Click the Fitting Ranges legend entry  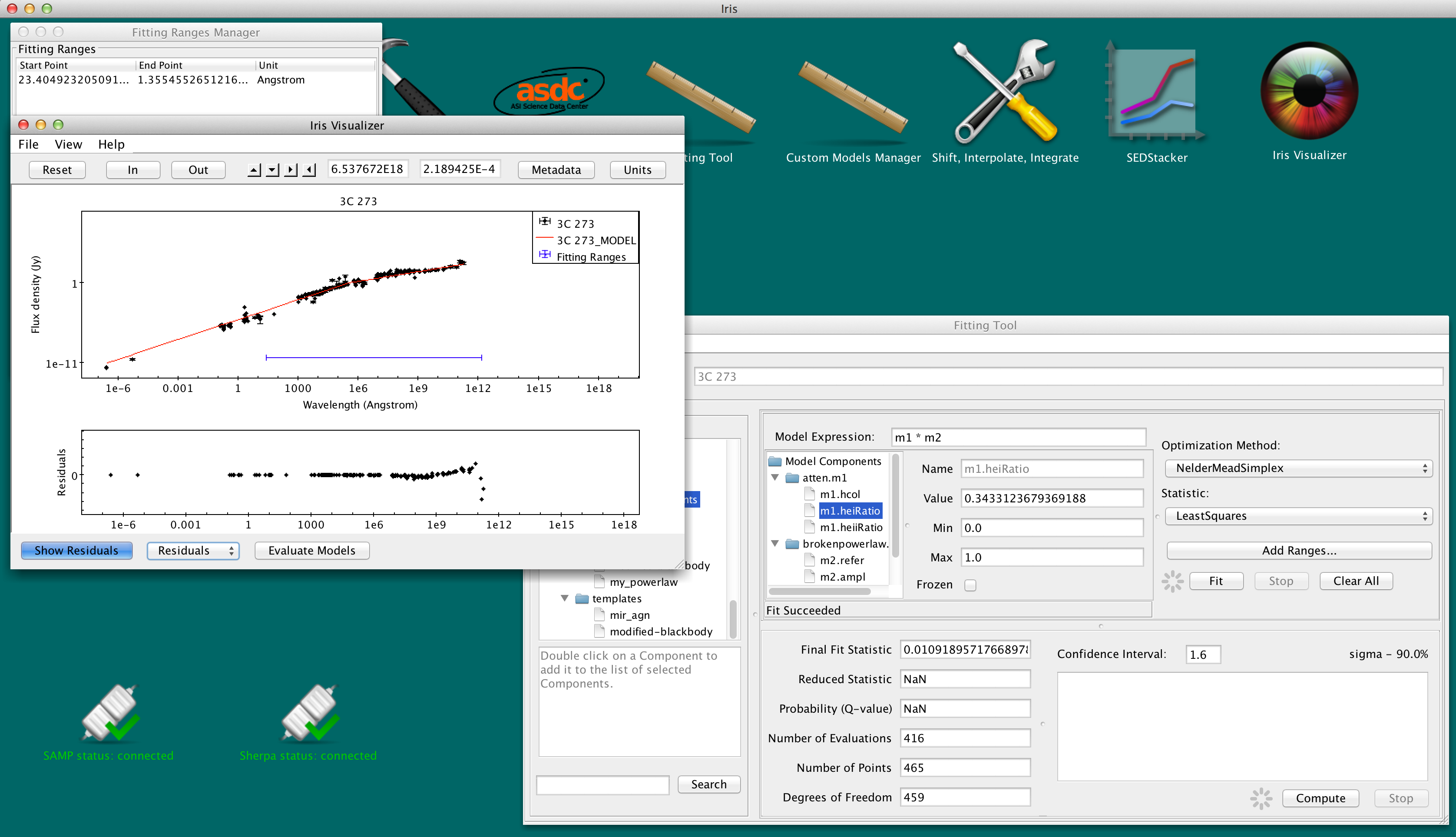coord(582,257)
